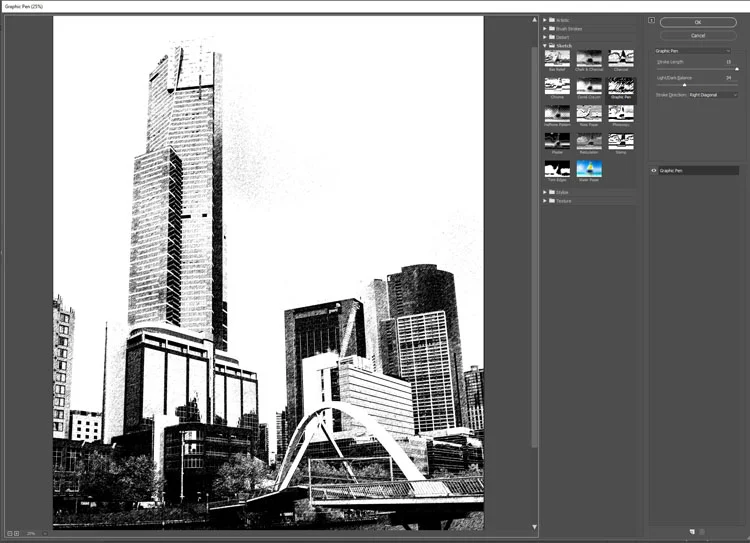Open the Stroke Direction dropdown
The image size is (750, 543).
713,95
